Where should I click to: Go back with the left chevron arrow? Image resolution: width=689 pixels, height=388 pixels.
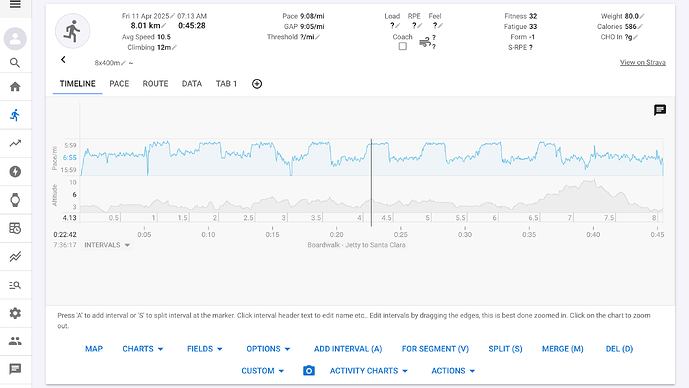click(63, 59)
